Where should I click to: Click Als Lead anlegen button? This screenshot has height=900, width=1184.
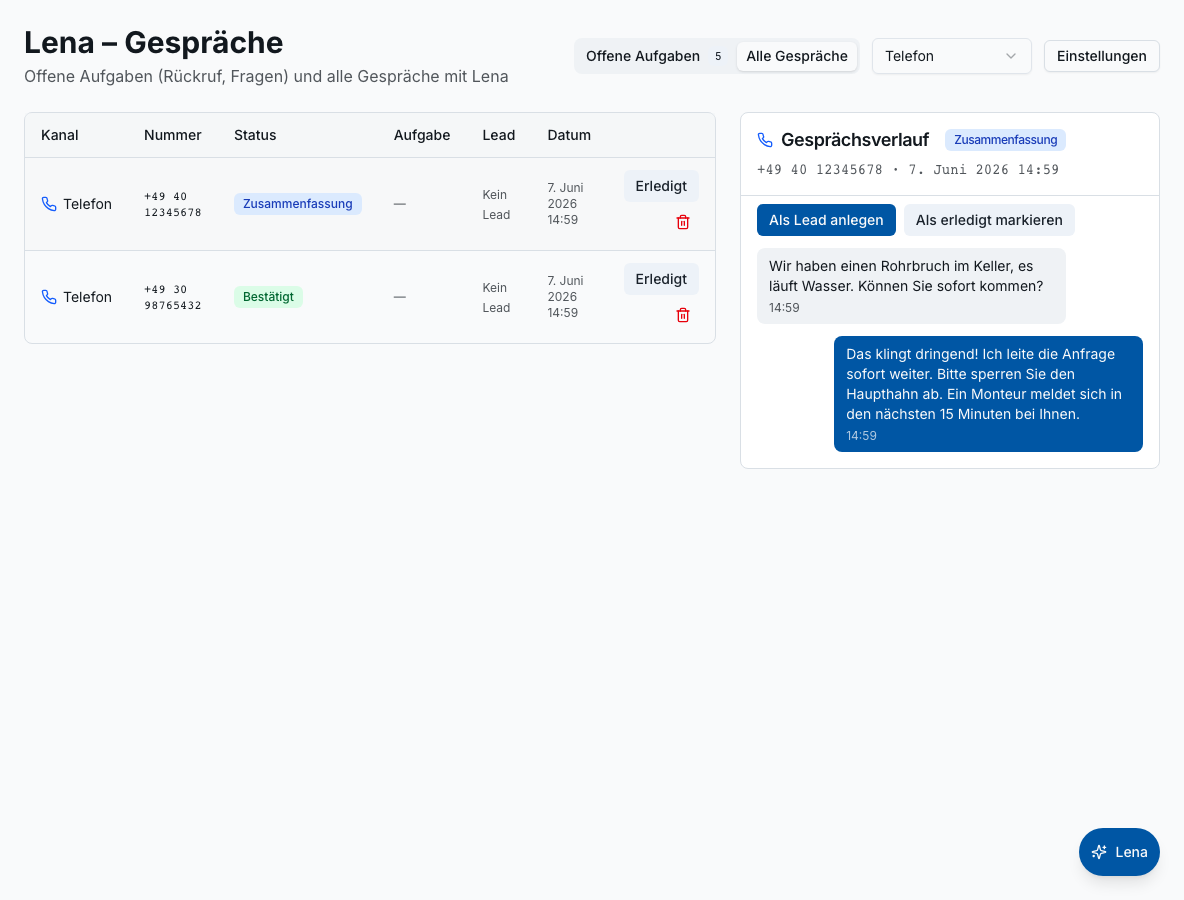[826, 220]
